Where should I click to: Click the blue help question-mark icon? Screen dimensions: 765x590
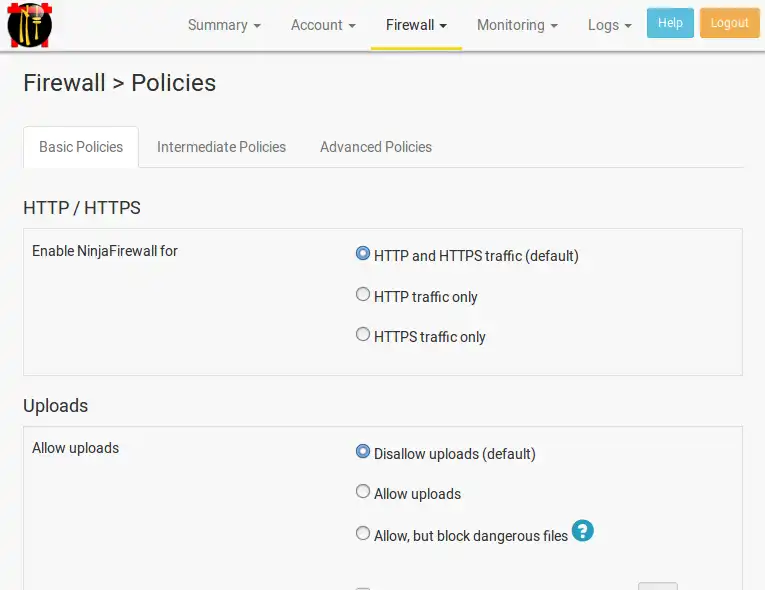pos(583,530)
